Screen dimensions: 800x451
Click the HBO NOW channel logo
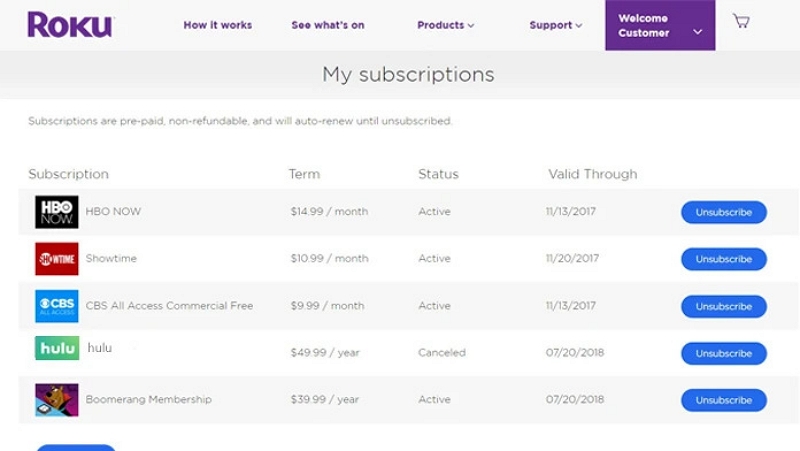coord(57,212)
